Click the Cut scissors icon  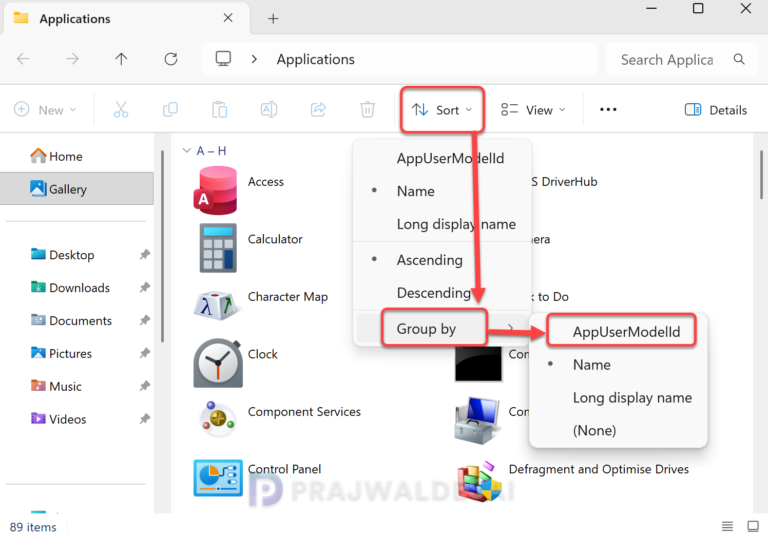pos(121,109)
